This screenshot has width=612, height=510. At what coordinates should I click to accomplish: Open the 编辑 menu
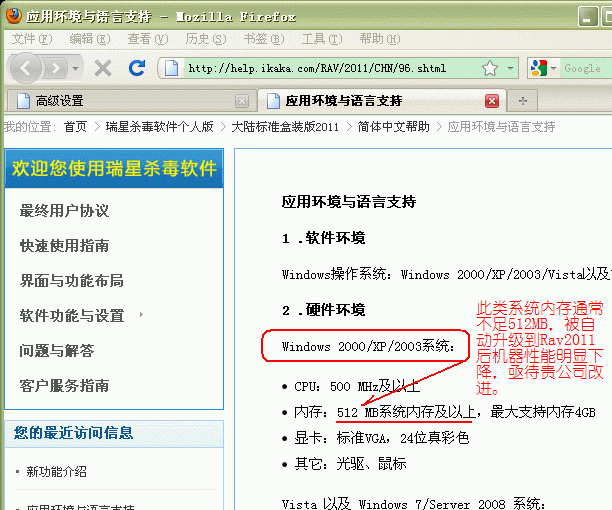(90, 39)
